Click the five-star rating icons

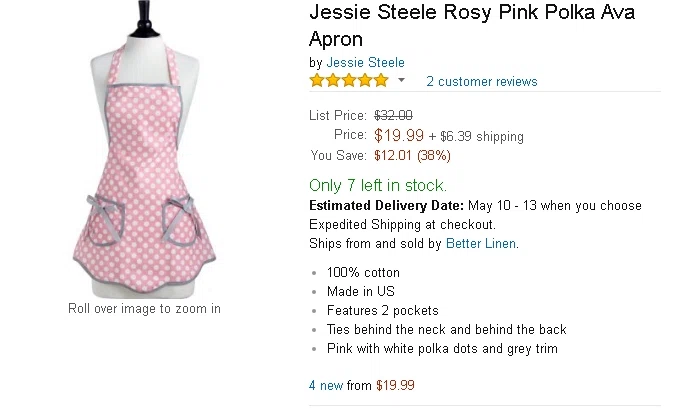click(349, 81)
